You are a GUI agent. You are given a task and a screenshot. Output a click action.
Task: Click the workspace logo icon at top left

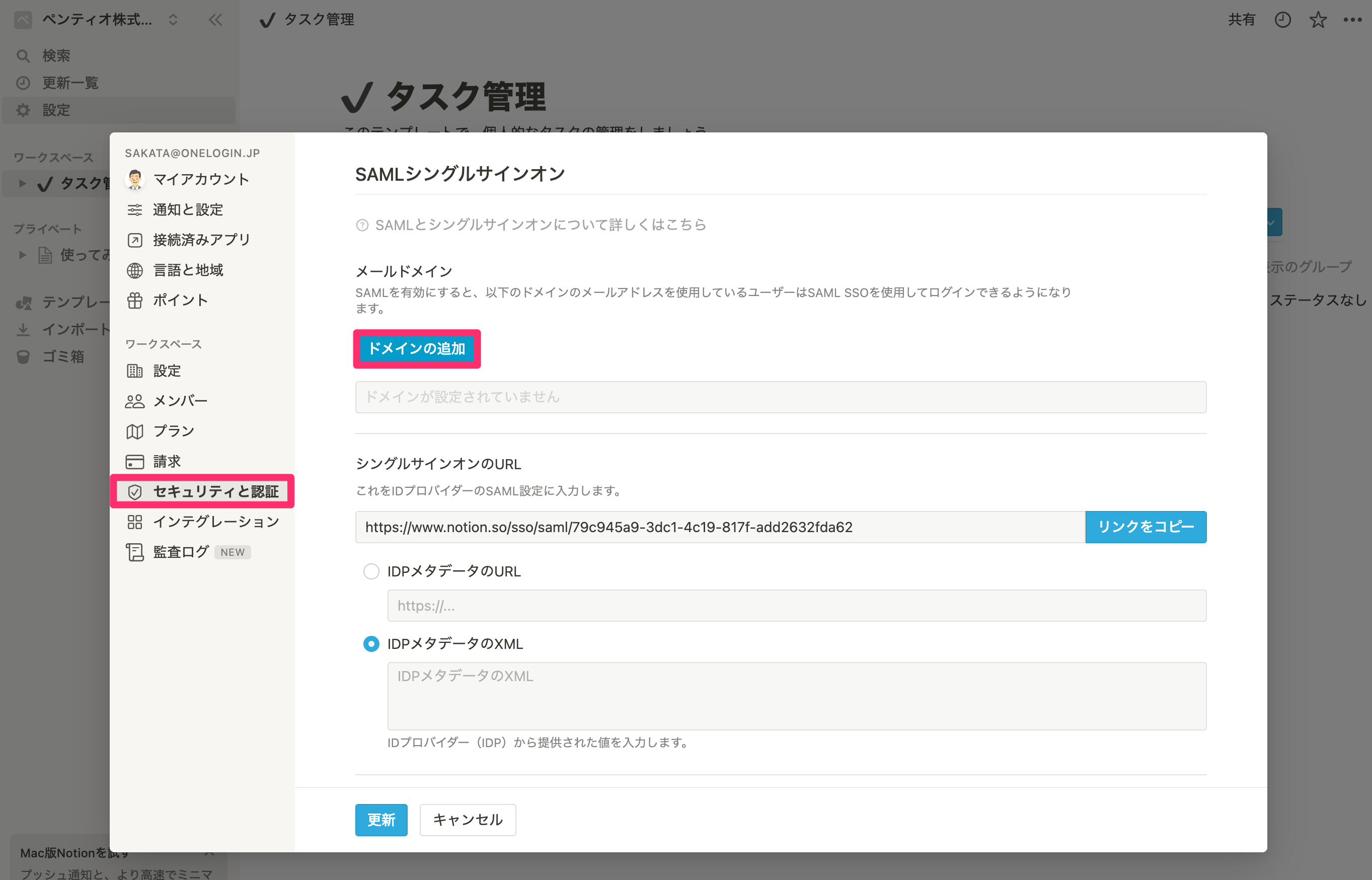[23, 20]
